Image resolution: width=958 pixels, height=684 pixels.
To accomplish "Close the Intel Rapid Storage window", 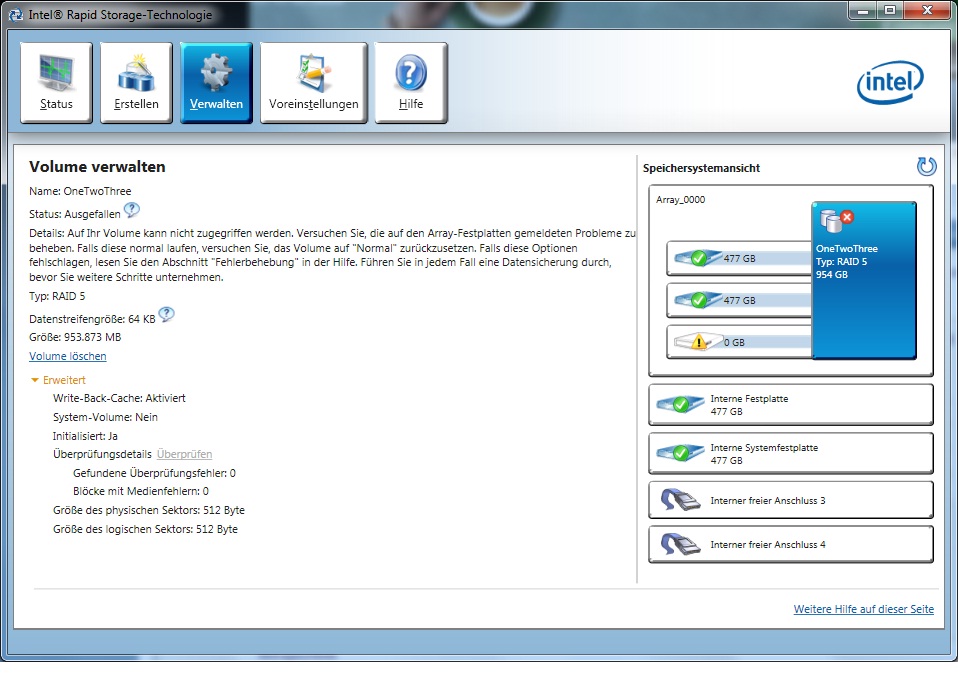I will point(927,10).
